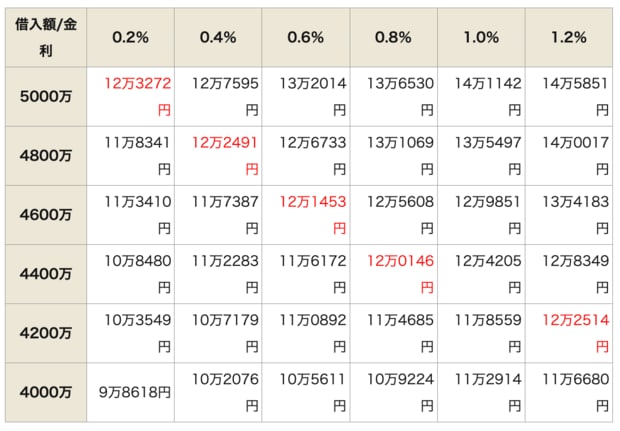The height and width of the screenshot is (431, 620).
Task: Select the 14万5851円 cell
Action: pyautogui.click(x=569, y=96)
